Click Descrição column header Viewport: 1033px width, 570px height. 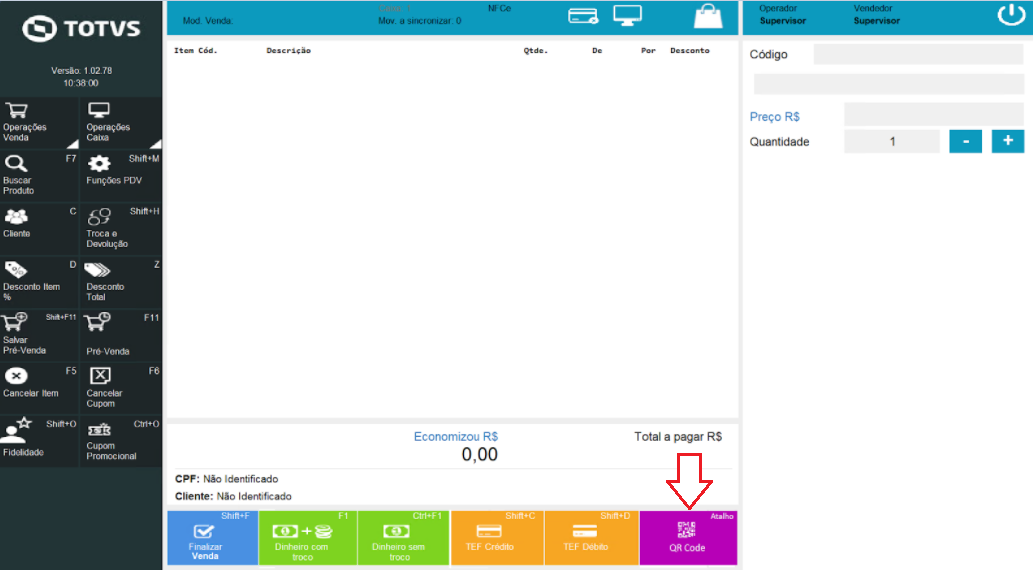click(x=289, y=50)
